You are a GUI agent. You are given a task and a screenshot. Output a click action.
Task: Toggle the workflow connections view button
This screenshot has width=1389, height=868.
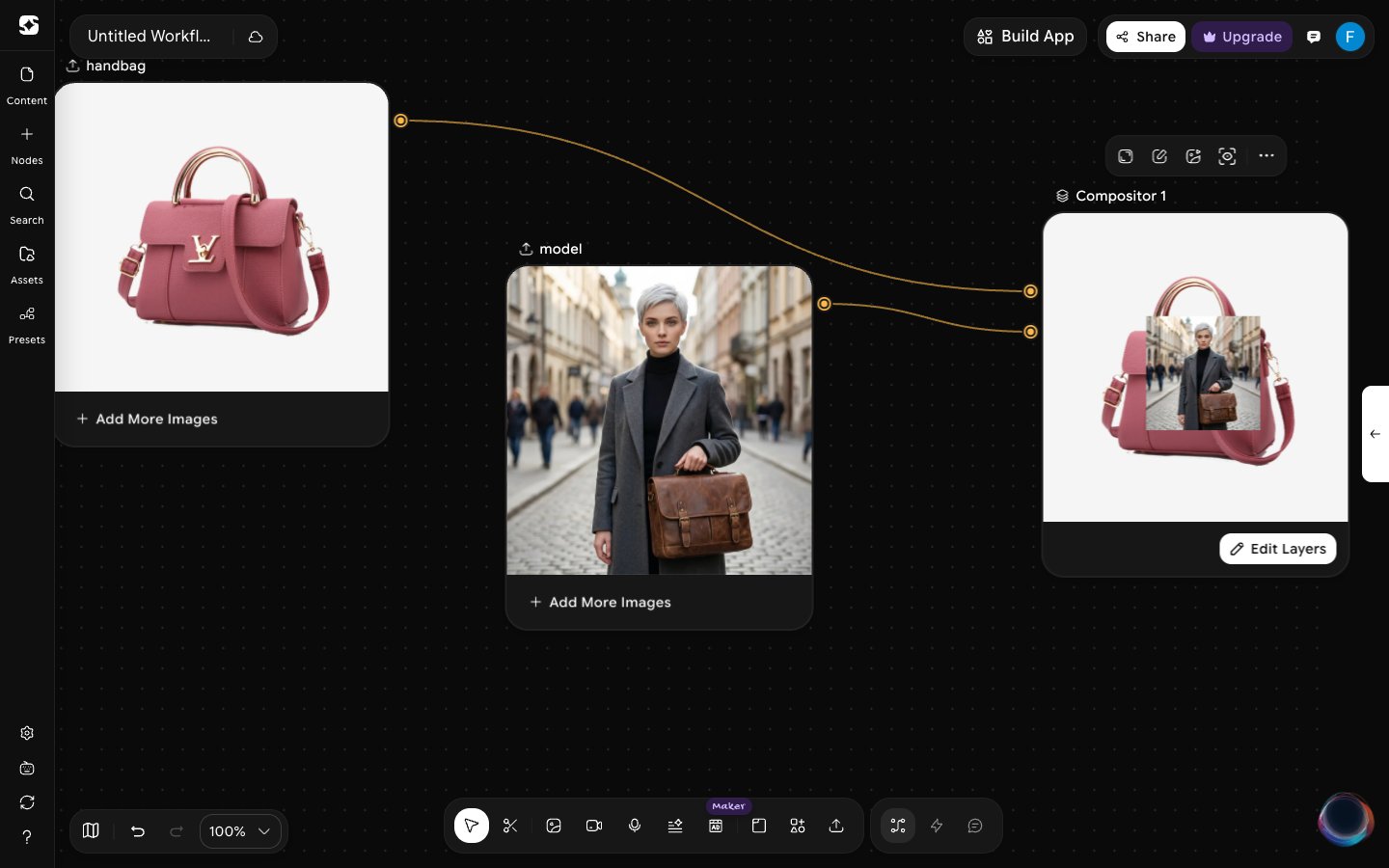coord(898,826)
